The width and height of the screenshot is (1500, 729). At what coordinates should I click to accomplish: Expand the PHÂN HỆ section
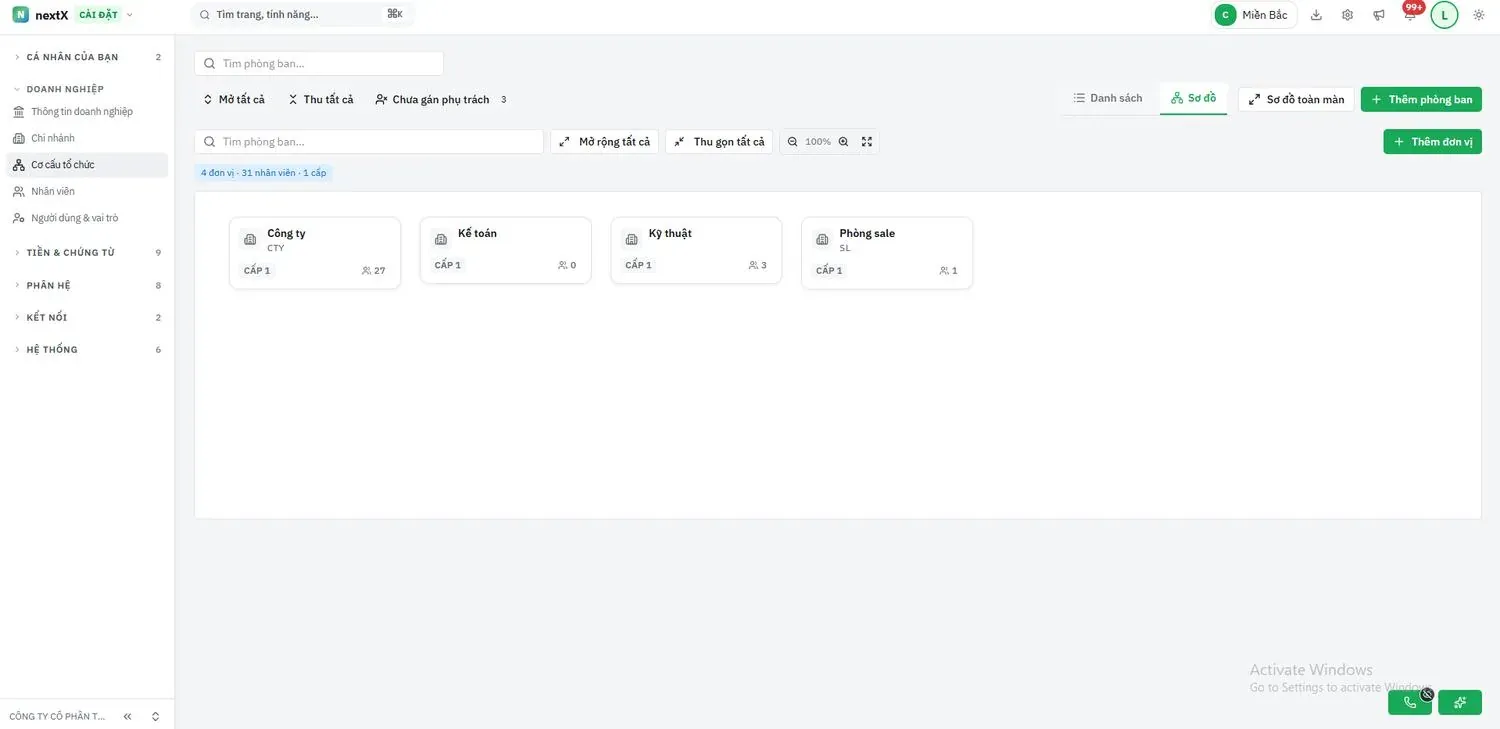(x=87, y=285)
